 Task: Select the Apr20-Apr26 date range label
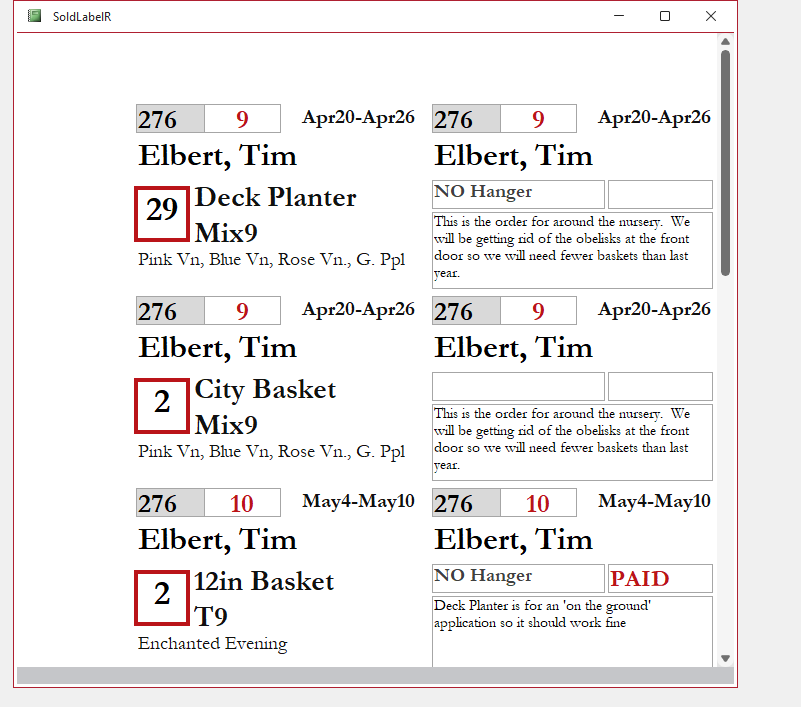pyautogui.click(x=358, y=117)
